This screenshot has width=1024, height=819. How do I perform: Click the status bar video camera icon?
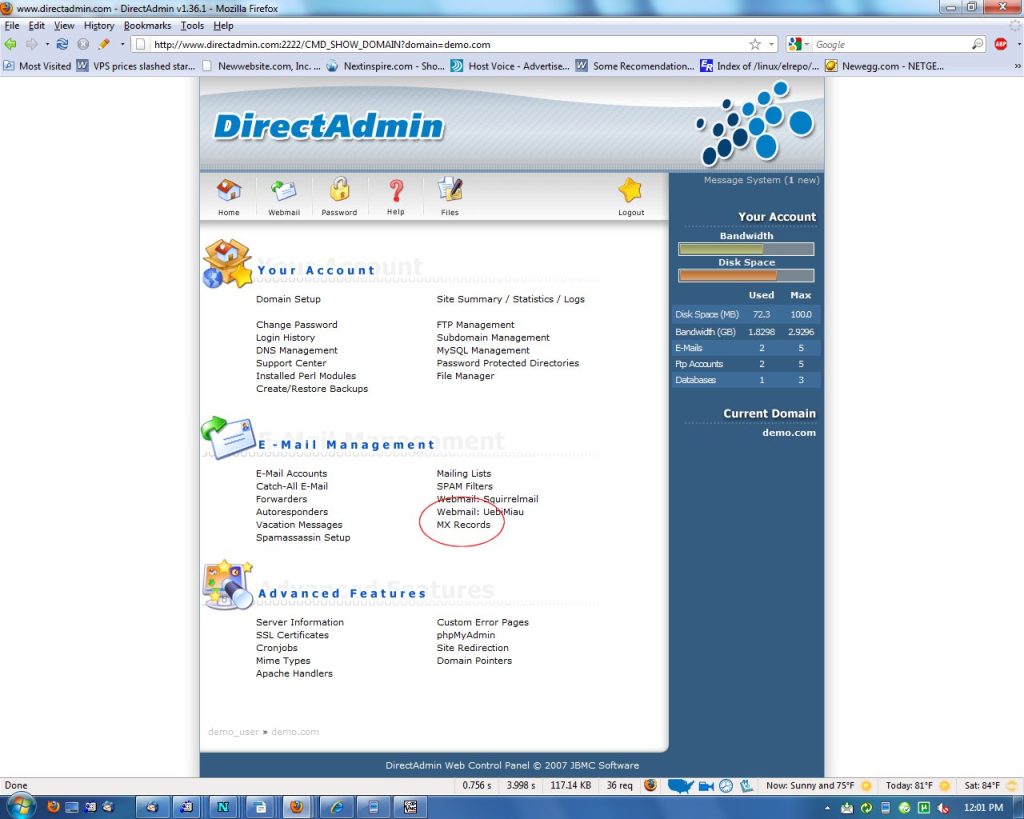click(x=706, y=786)
